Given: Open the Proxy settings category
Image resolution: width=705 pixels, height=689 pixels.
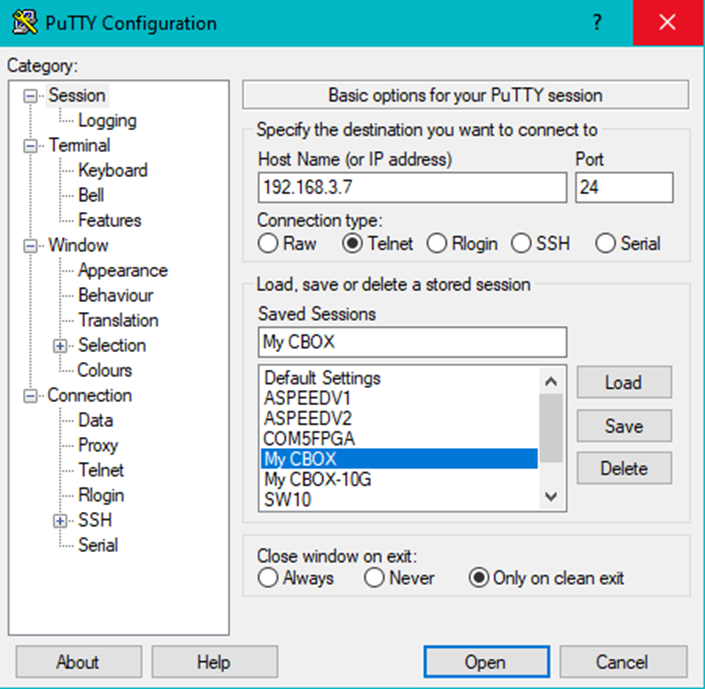Looking at the screenshot, I should 98,446.
